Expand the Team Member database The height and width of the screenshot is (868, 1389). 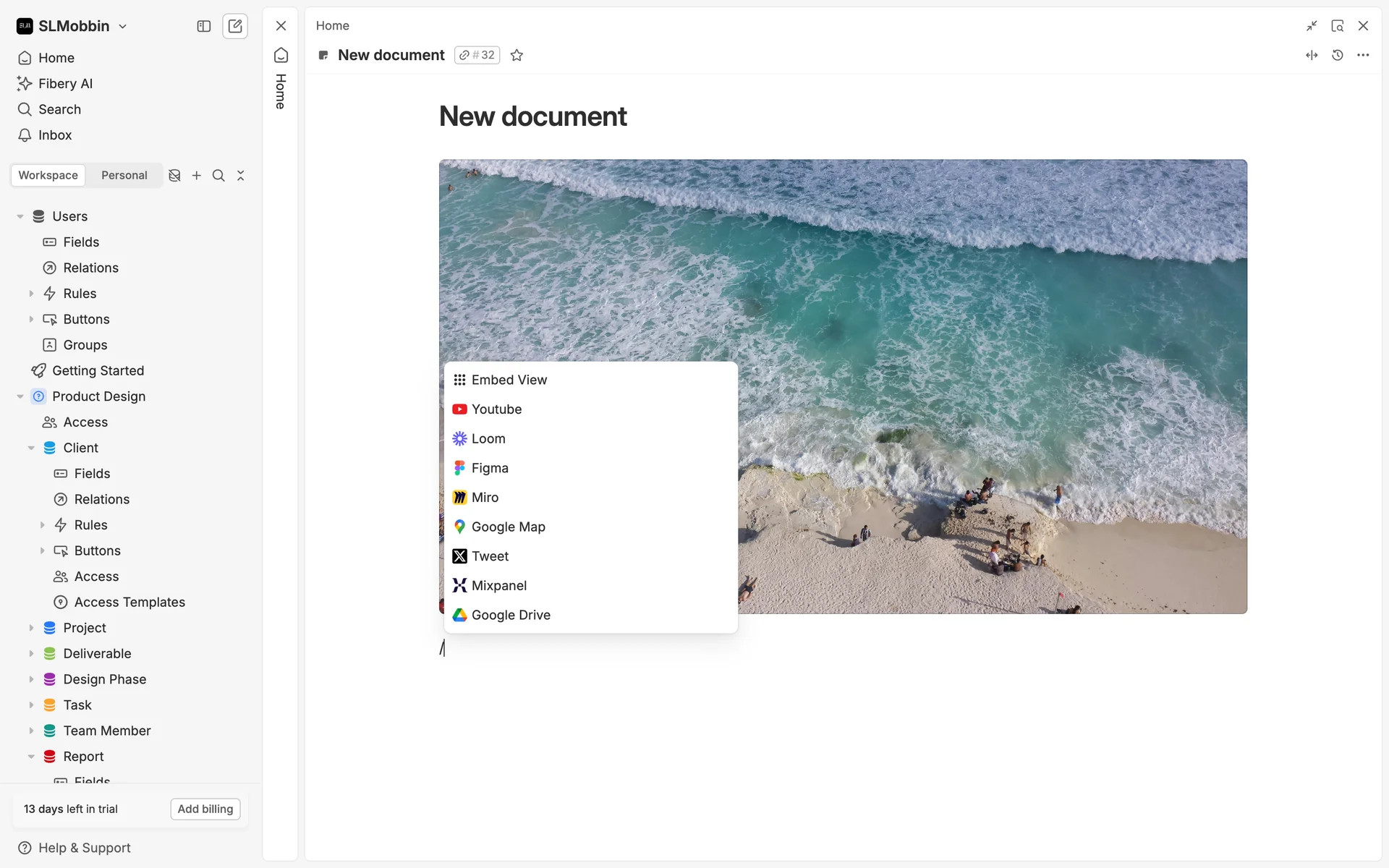click(x=31, y=731)
